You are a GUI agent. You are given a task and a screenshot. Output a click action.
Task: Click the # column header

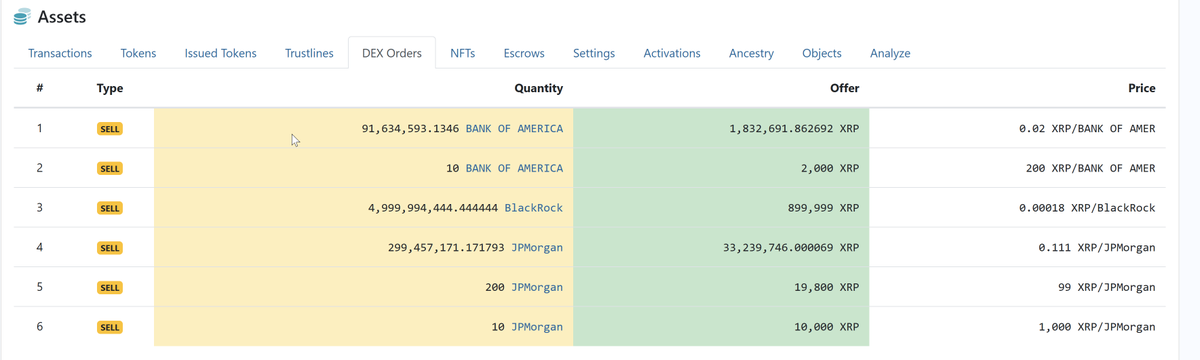click(39, 89)
